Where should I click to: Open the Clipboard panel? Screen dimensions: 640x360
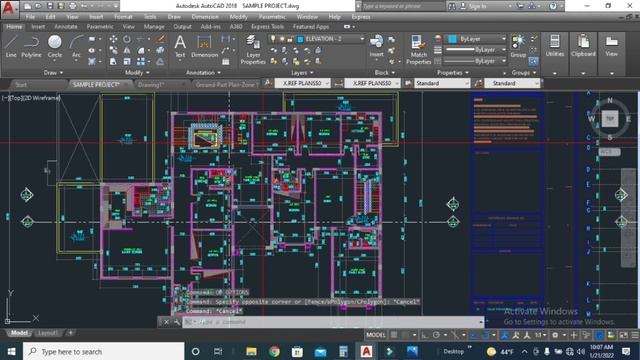coord(583,46)
